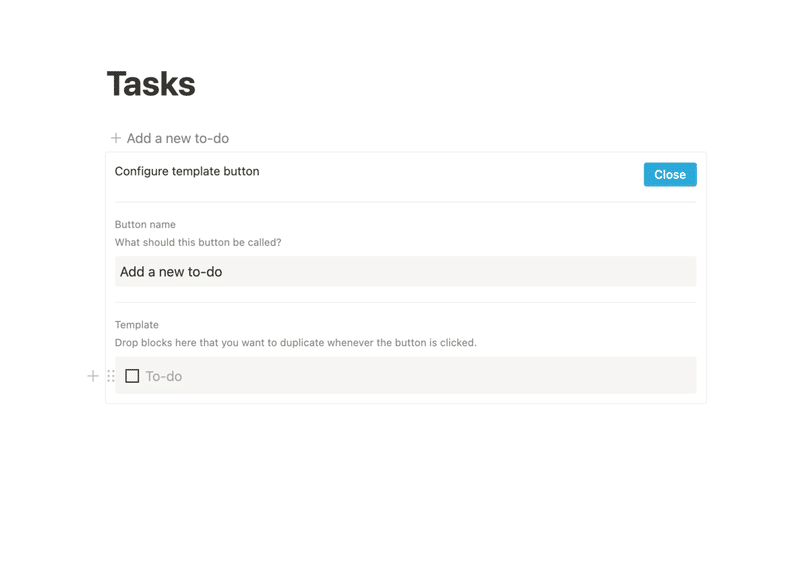This screenshot has height=564, width=800.
Task: Click the "Tasks" page title
Action: (x=151, y=84)
